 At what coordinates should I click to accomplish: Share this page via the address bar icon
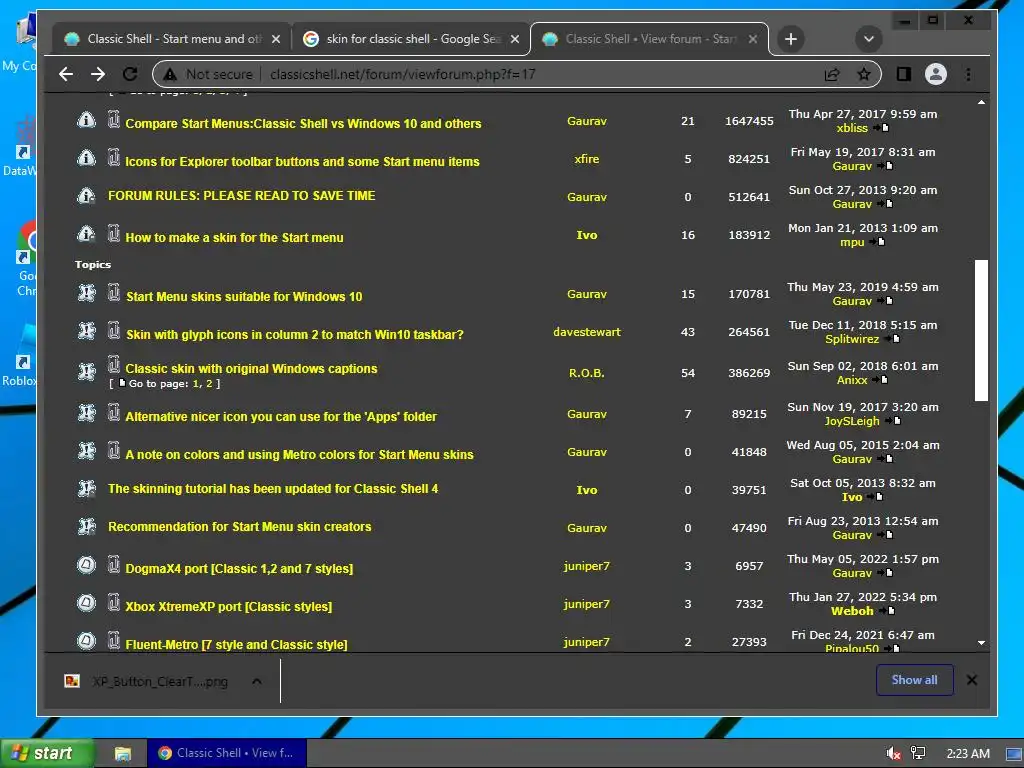(x=831, y=74)
